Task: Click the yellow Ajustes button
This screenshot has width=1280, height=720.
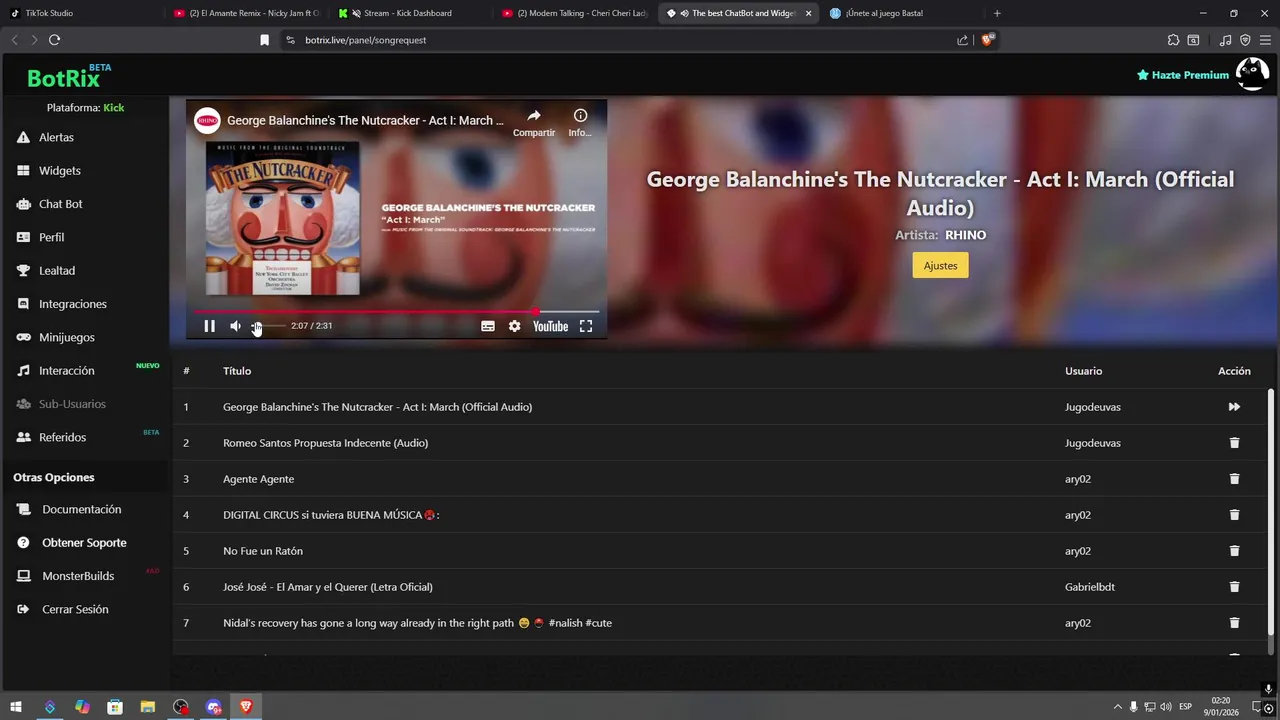Action: click(x=940, y=265)
